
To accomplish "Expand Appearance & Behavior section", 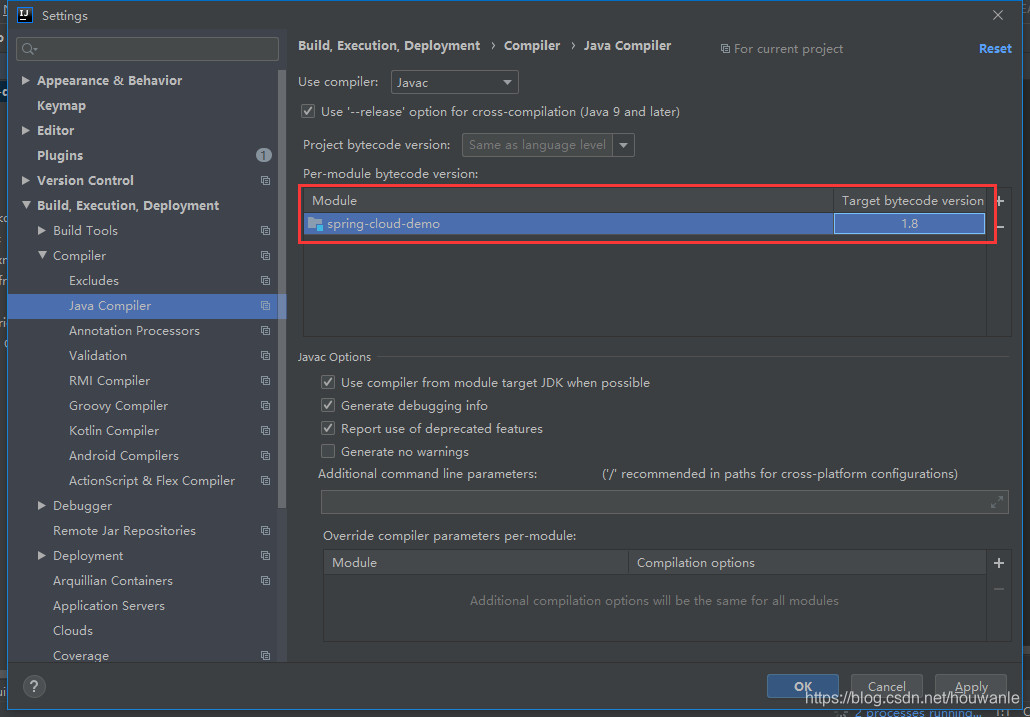I will (x=26, y=80).
